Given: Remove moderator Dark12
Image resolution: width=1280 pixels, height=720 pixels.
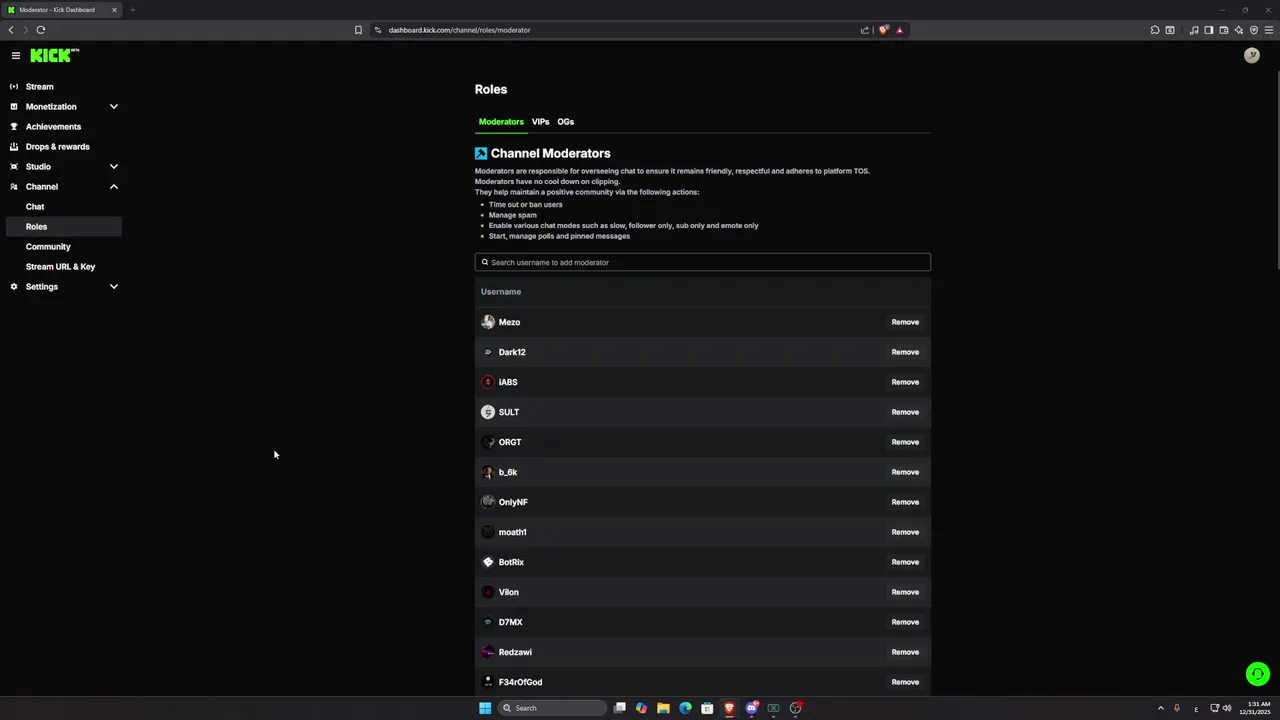Looking at the screenshot, I should pos(905,352).
